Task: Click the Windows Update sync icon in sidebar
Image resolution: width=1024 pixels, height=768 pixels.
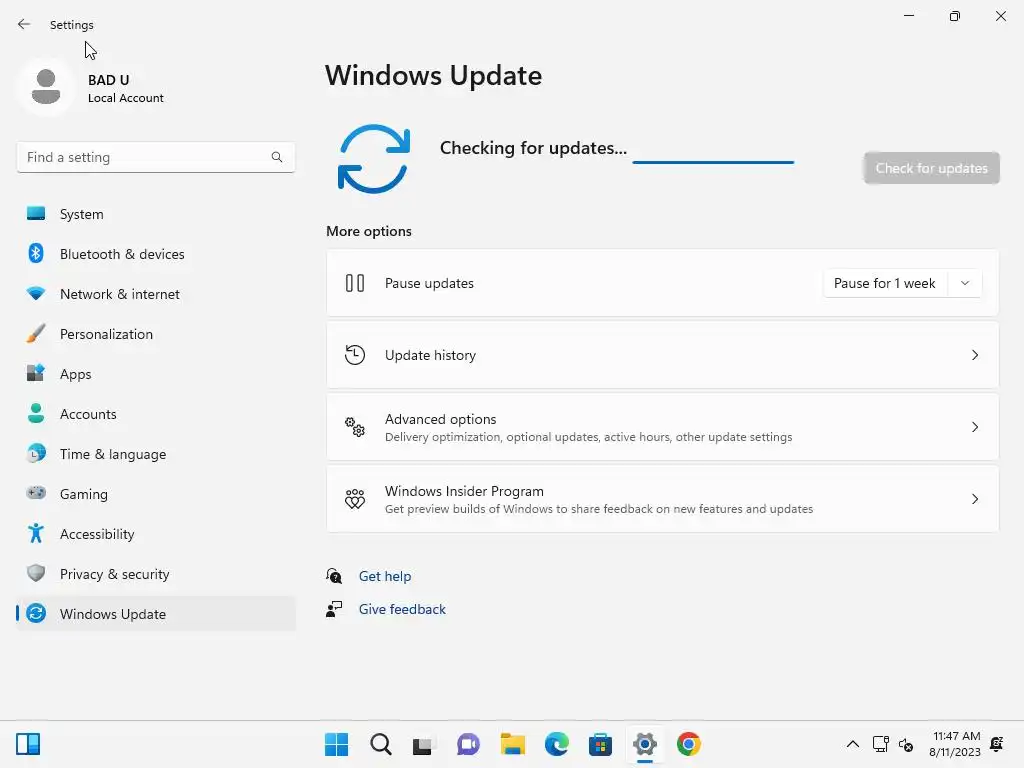Action: [36, 613]
